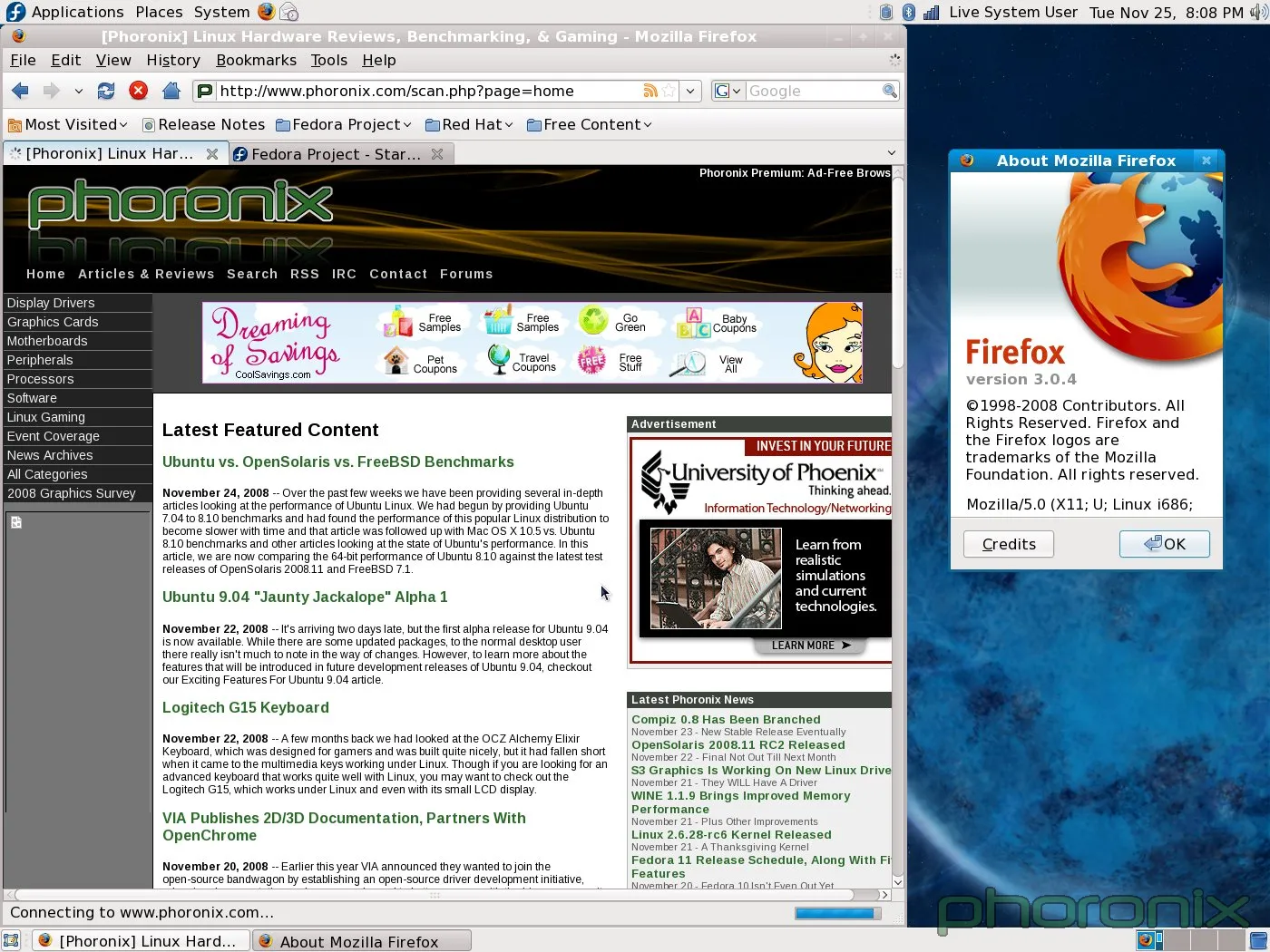Close the Phoronix tab

pyautogui.click(x=212, y=154)
